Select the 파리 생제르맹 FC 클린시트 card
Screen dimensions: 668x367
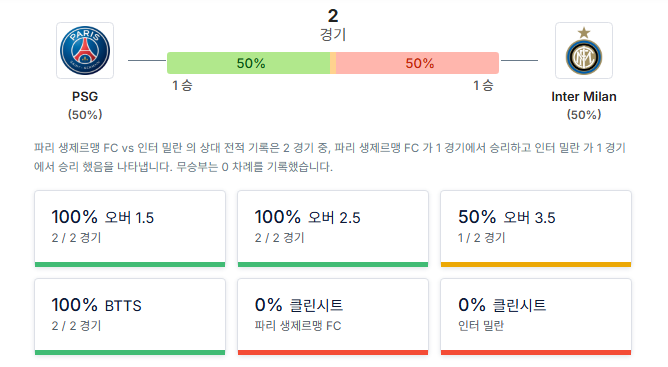coord(333,317)
